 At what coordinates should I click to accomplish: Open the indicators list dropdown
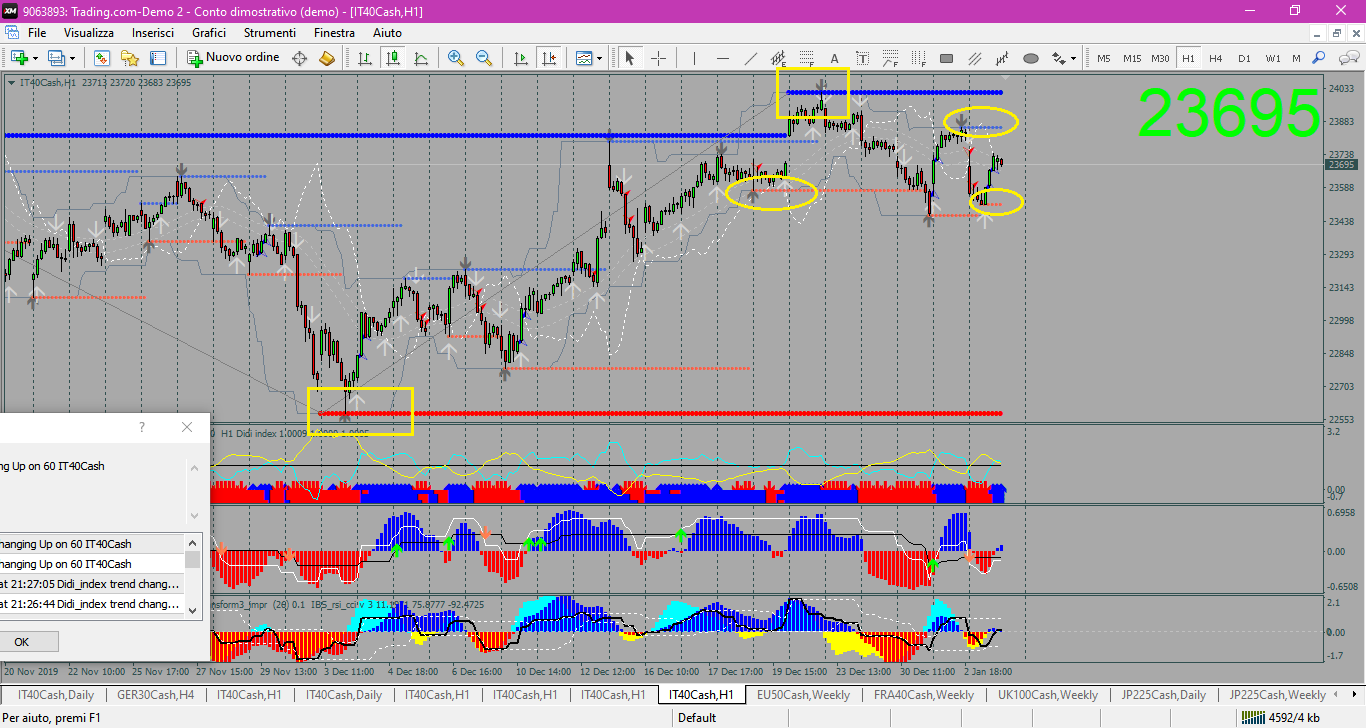coord(588,58)
